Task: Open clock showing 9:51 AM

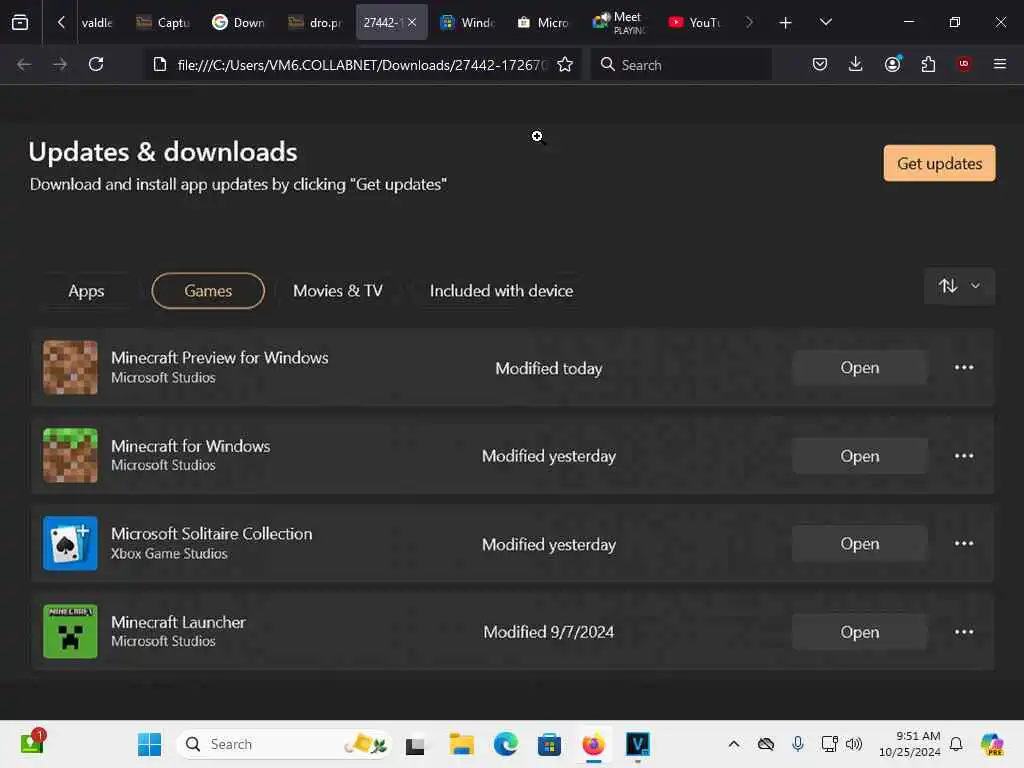Action: point(910,744)
